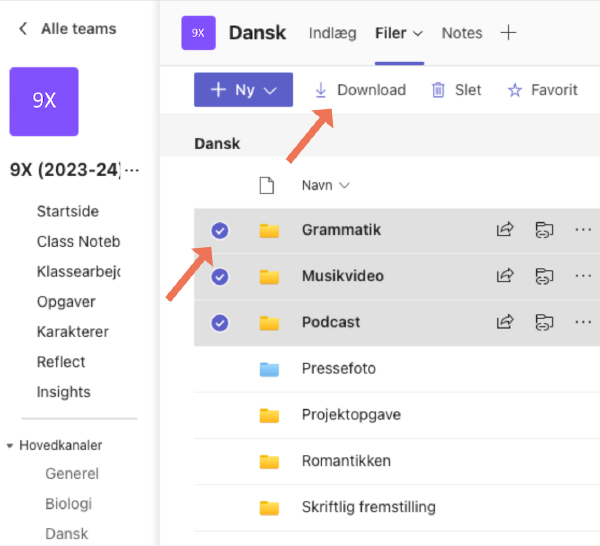Go back to Alle teams with arrow
Screen dimensions: 600x546
[x=23, y=29]
